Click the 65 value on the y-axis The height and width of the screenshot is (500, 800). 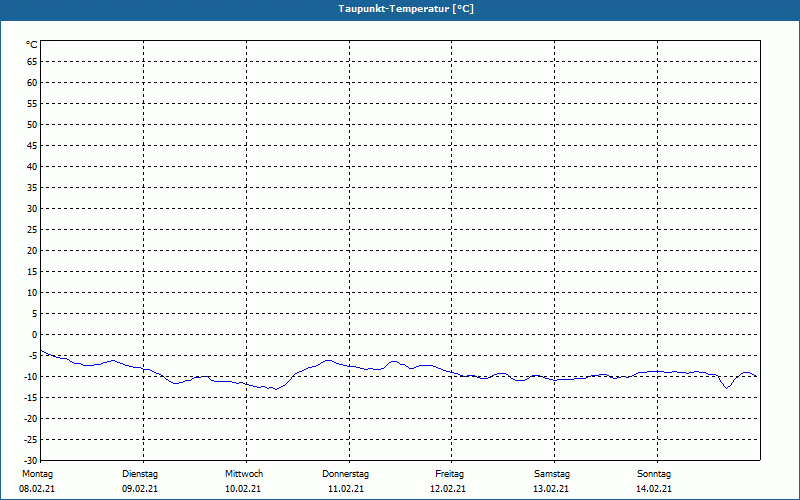pos(32,62)
